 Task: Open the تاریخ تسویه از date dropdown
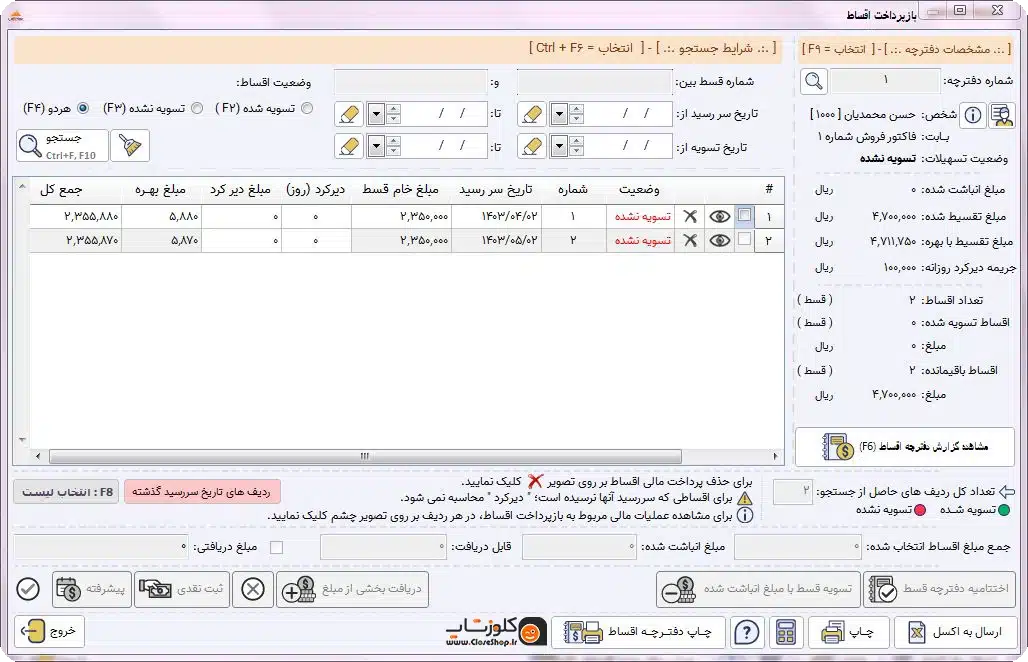point(559,146)
